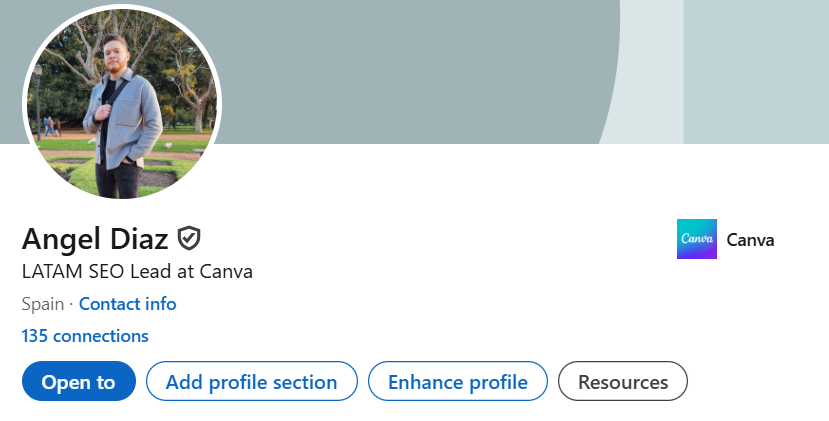829x421 pixels.
Task: Expand the Open to options
Action: 78,381
